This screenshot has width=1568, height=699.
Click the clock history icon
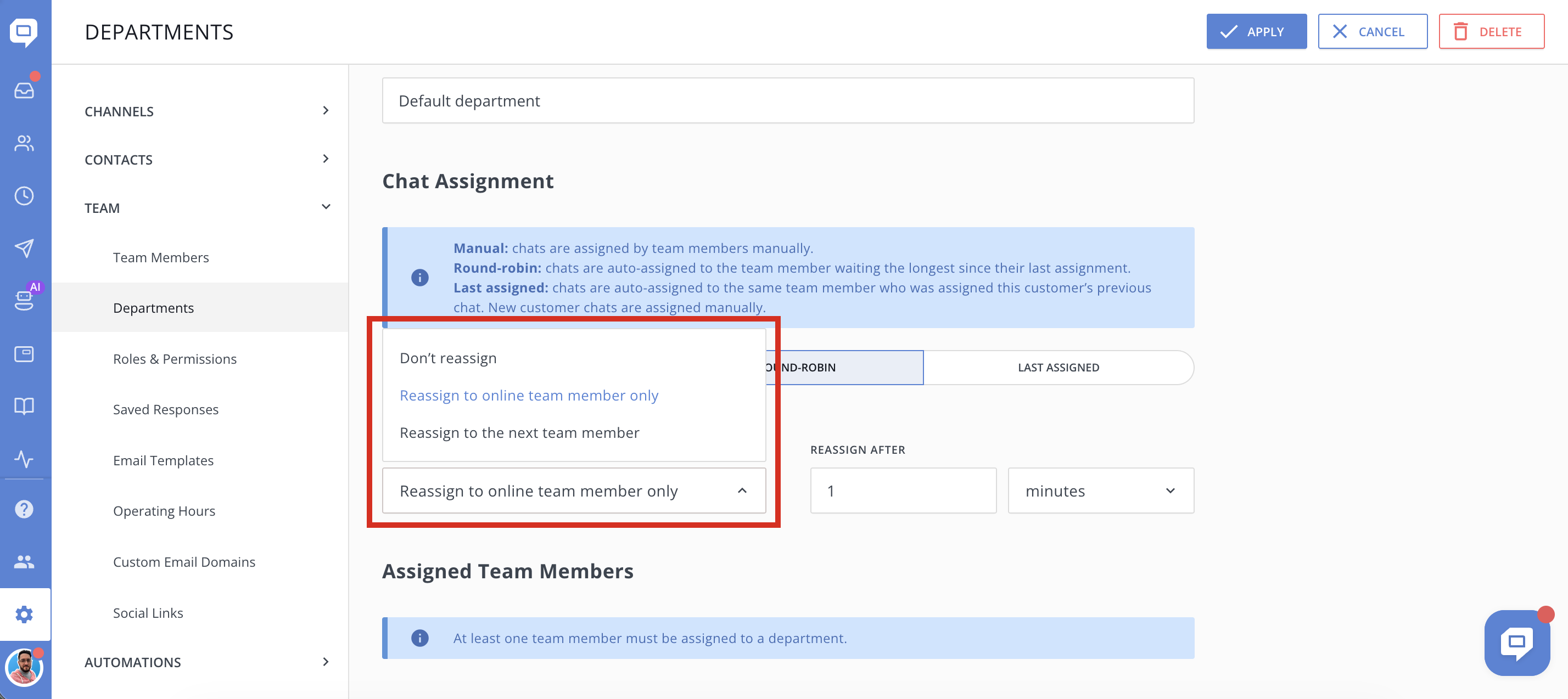24,195
